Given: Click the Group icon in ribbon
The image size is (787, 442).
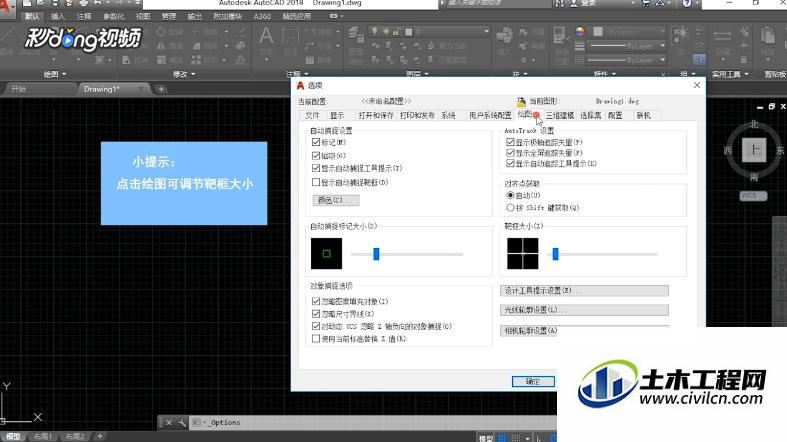Looking at the screenshot, I should (681, 35).
